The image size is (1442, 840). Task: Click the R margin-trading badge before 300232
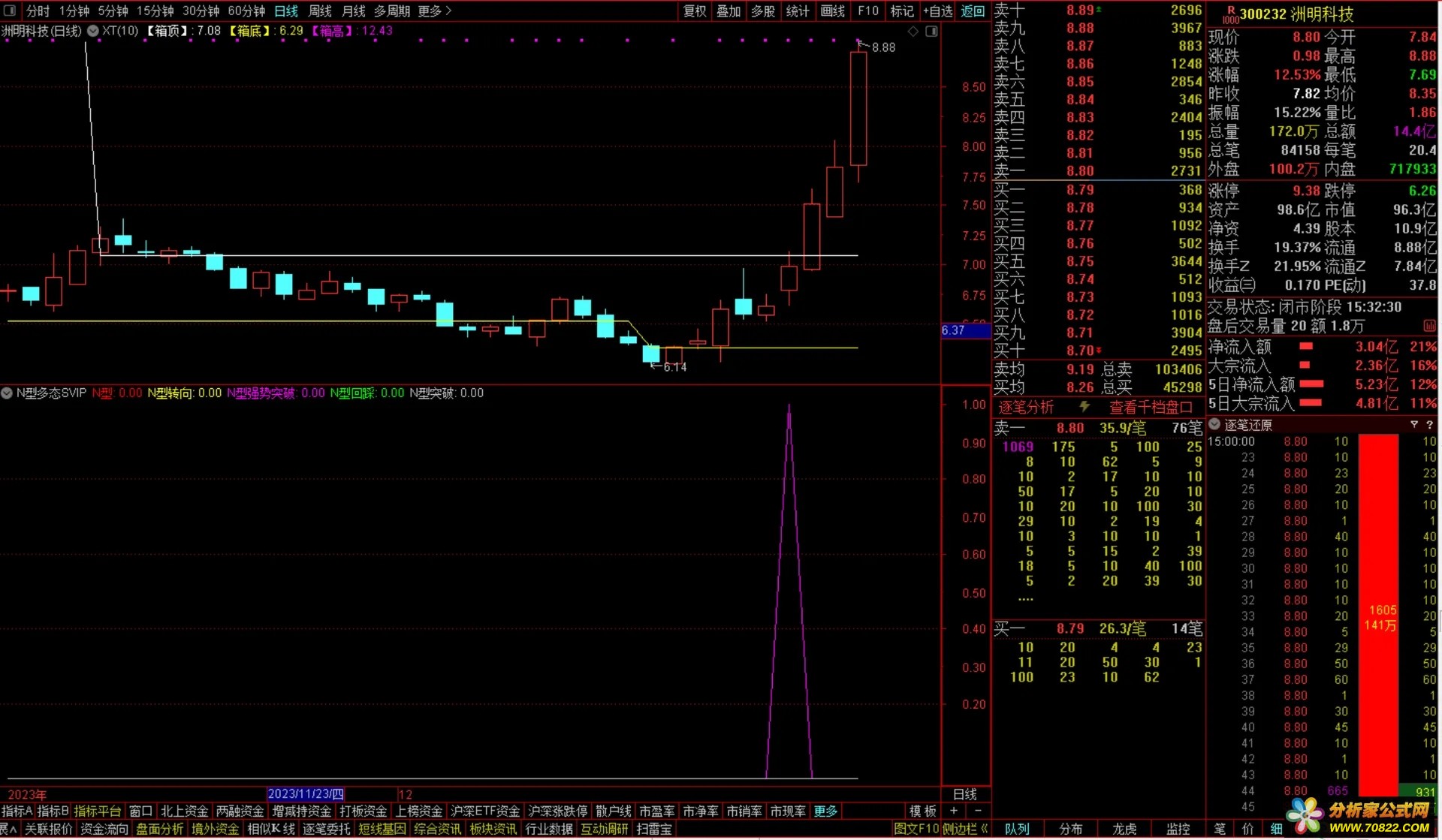[x=1230, y=14]
